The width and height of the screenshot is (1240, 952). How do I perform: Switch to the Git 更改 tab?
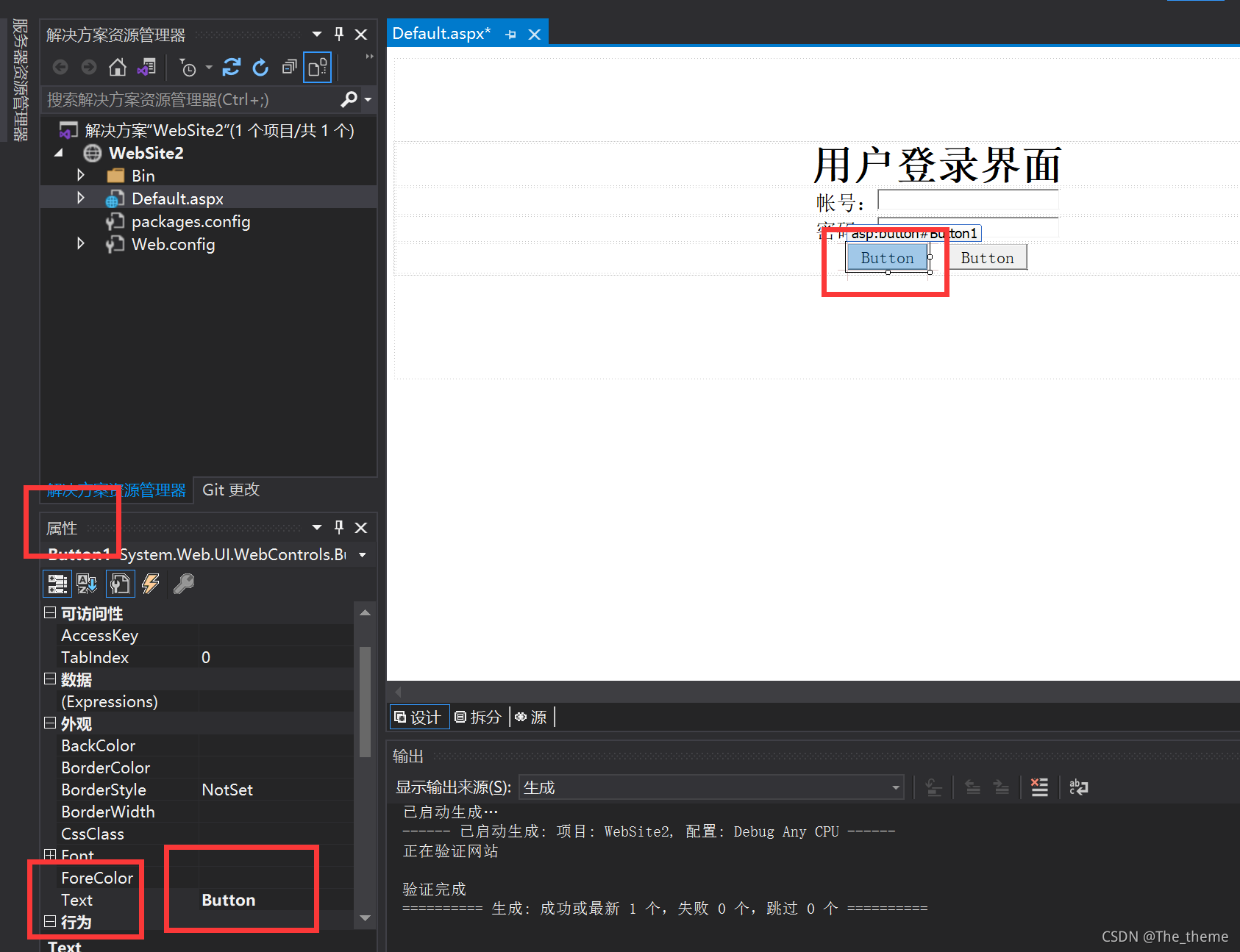[x=231, y=490]
